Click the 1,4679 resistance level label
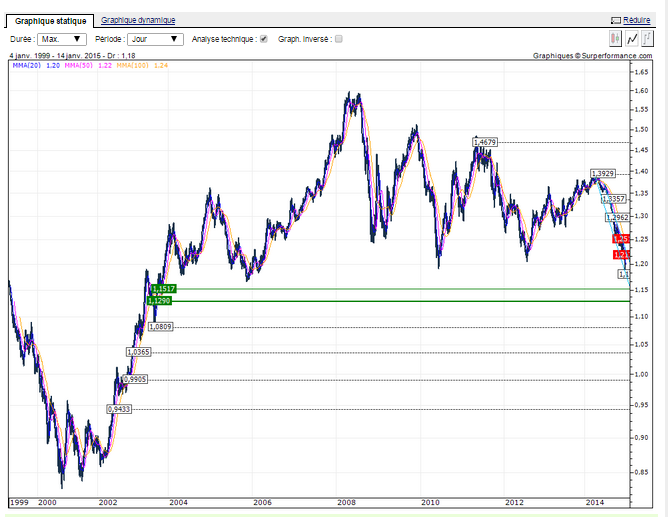The width and height of the screenshot is (668, 517). pos(485,143)
